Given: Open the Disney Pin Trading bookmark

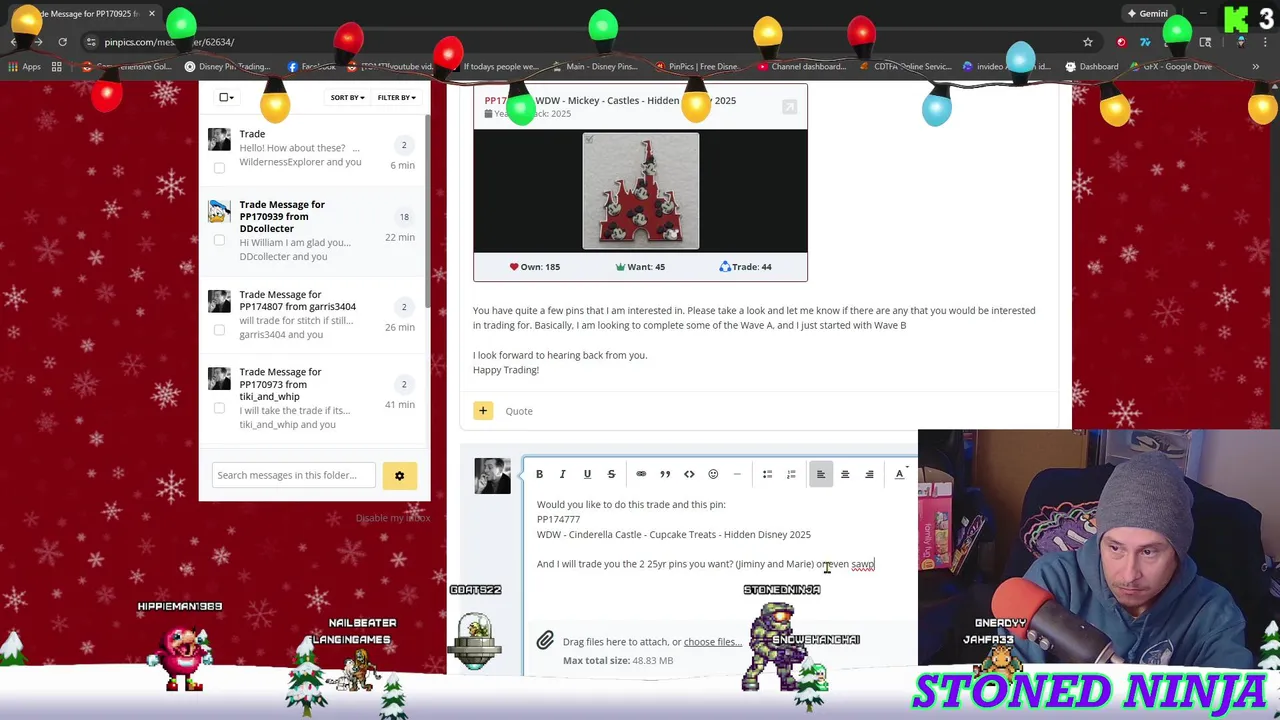Looking at the screenshot, I should pyautogui.click(x=227, y=67).
